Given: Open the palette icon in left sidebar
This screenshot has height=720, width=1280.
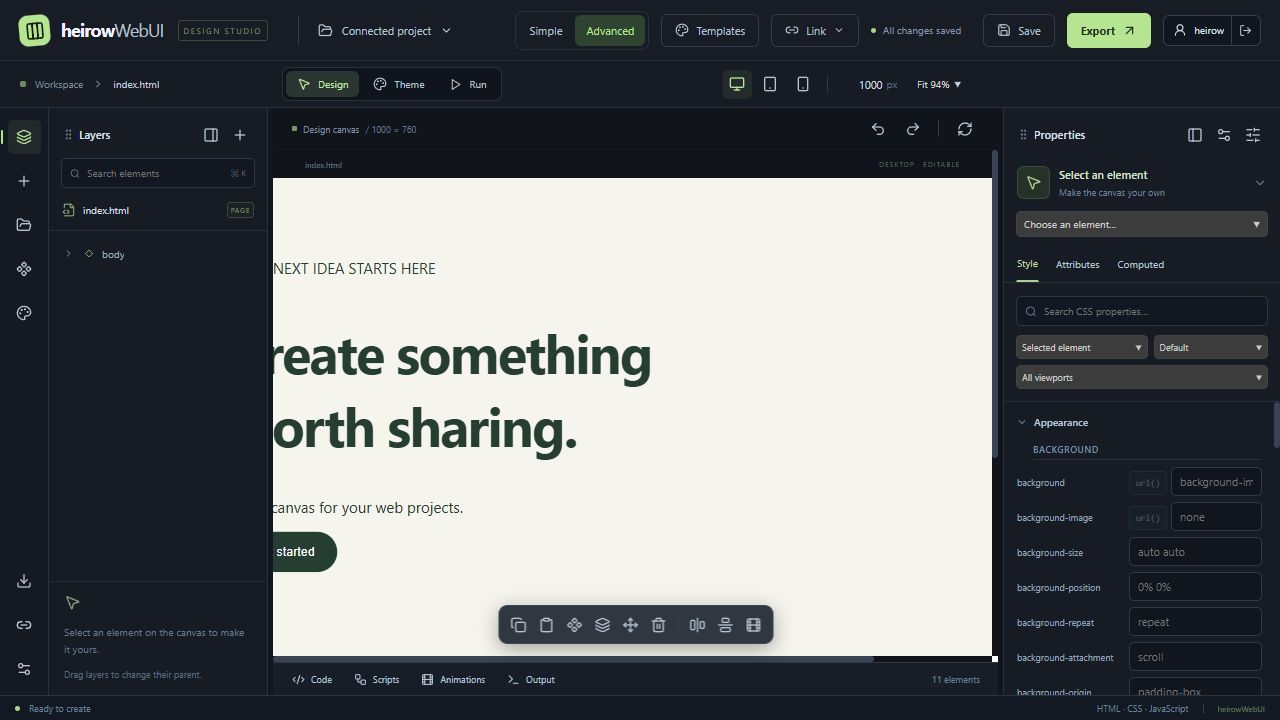Looking at the screenshot, I should (x=24, y=313).
